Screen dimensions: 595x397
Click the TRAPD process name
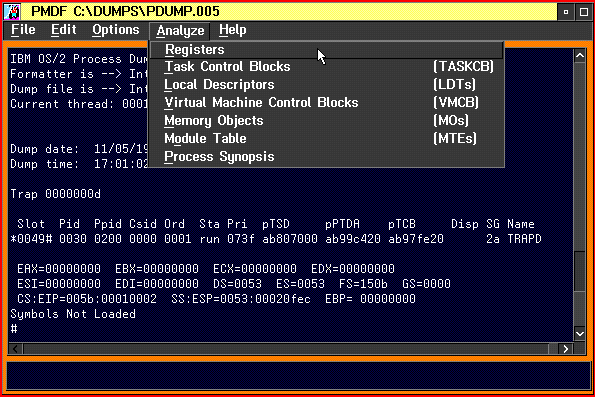click(524, 239)
